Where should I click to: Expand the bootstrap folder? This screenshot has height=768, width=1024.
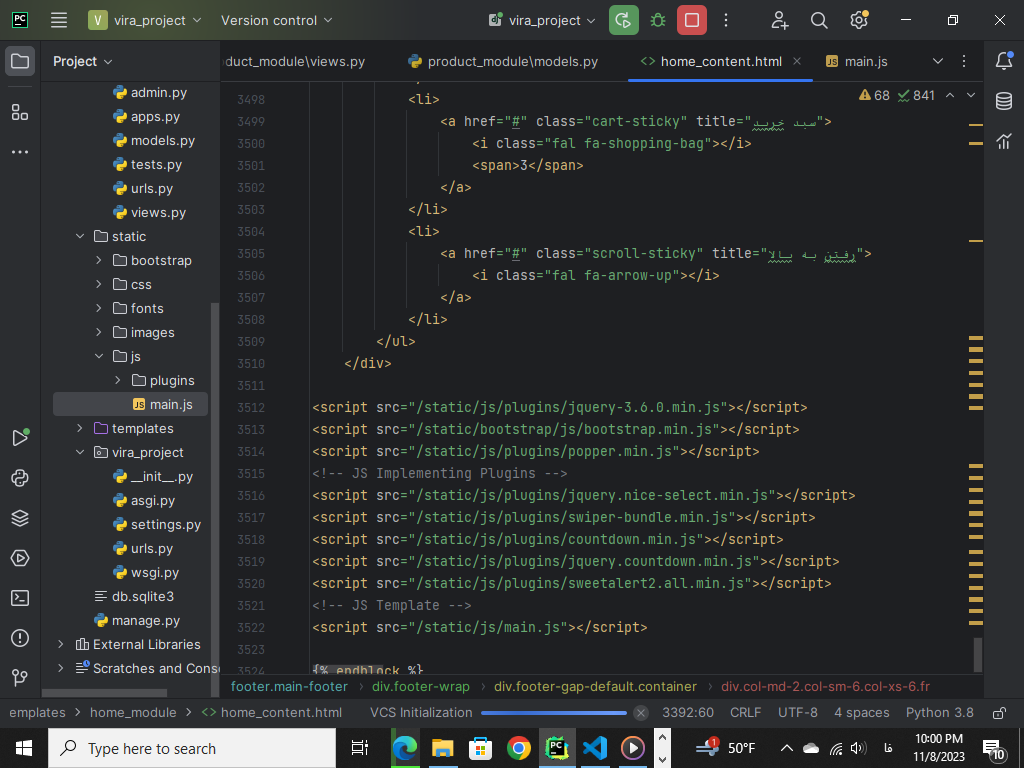click(x=99, y=261)
